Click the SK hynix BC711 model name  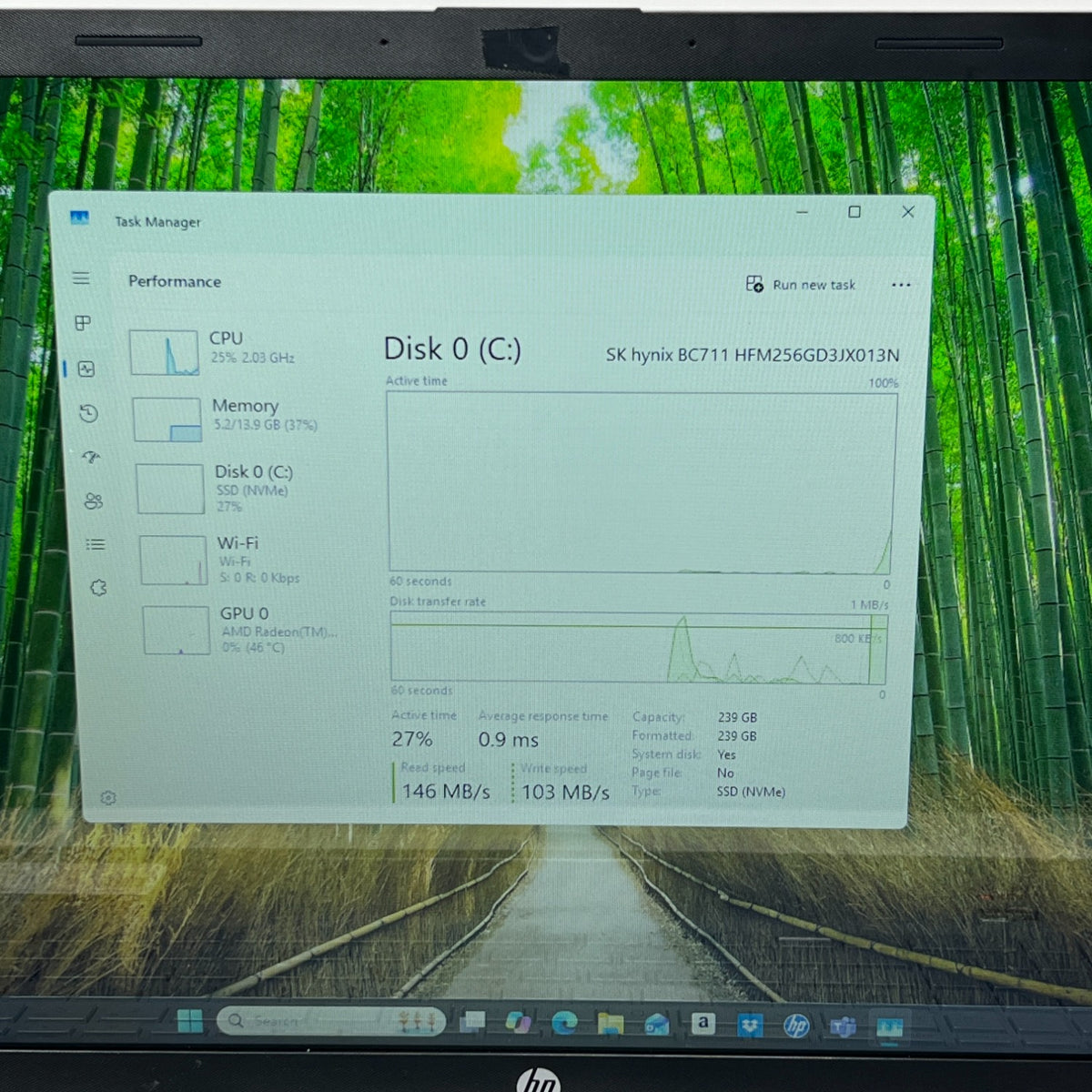point(753,355)
